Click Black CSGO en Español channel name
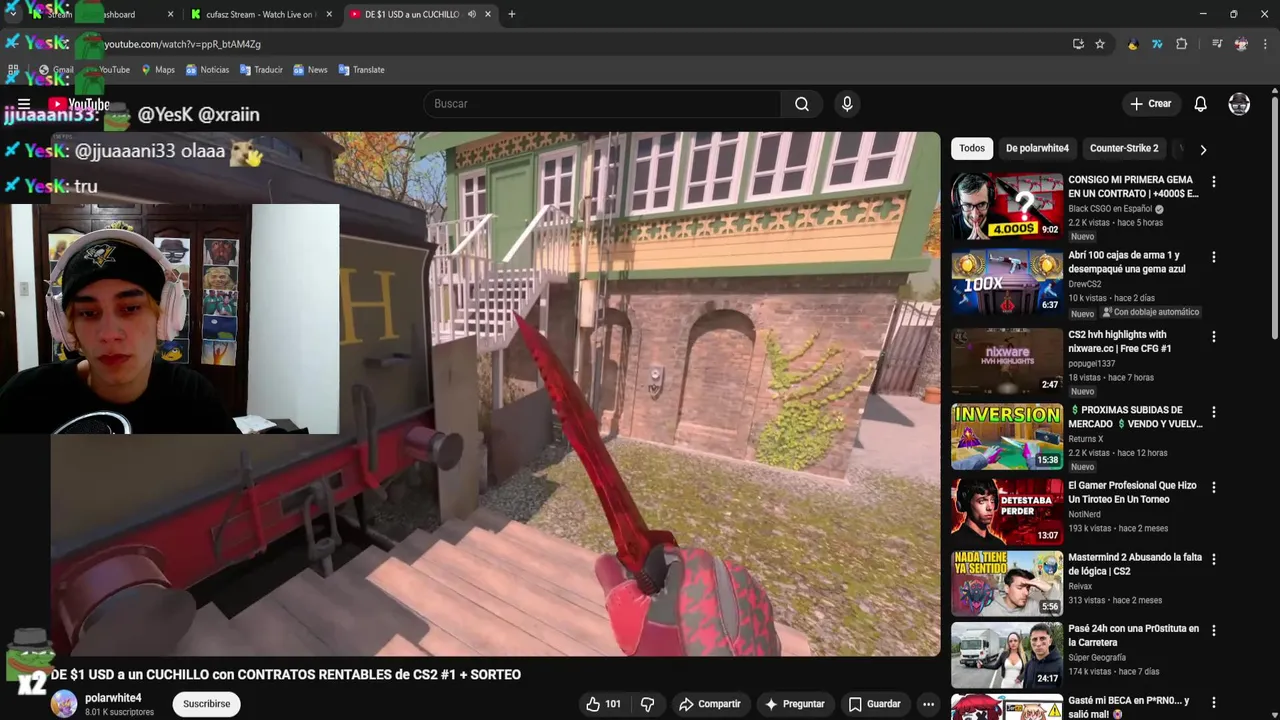 1110,209
